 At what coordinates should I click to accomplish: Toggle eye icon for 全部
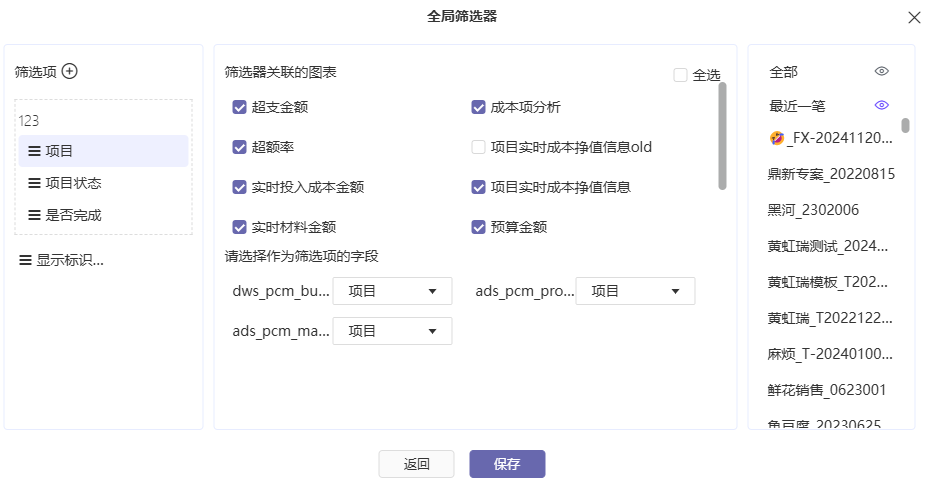click(x=881, y=71)
